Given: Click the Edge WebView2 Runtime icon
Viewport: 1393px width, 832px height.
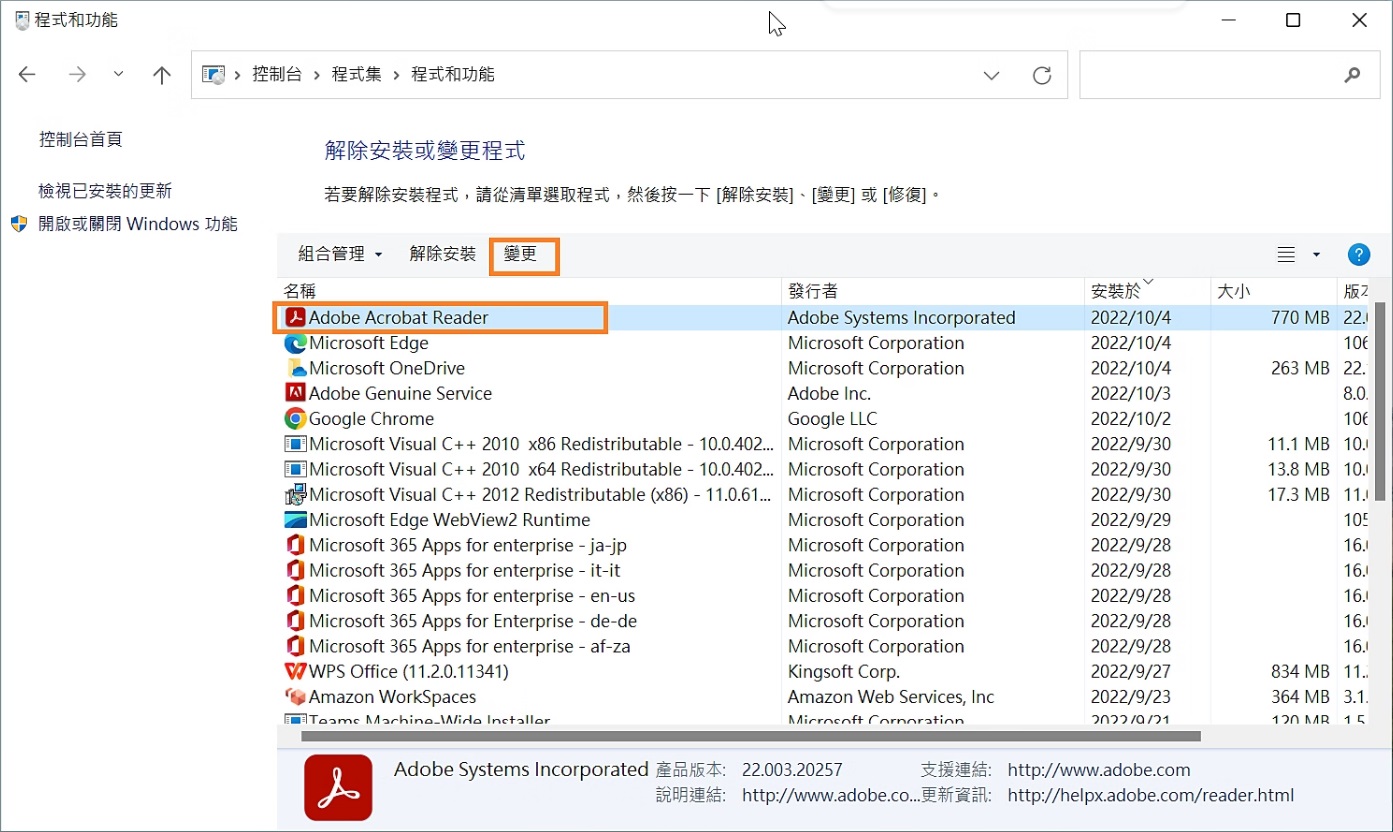Looking at the screenshot, I should (x=295, y=520).
